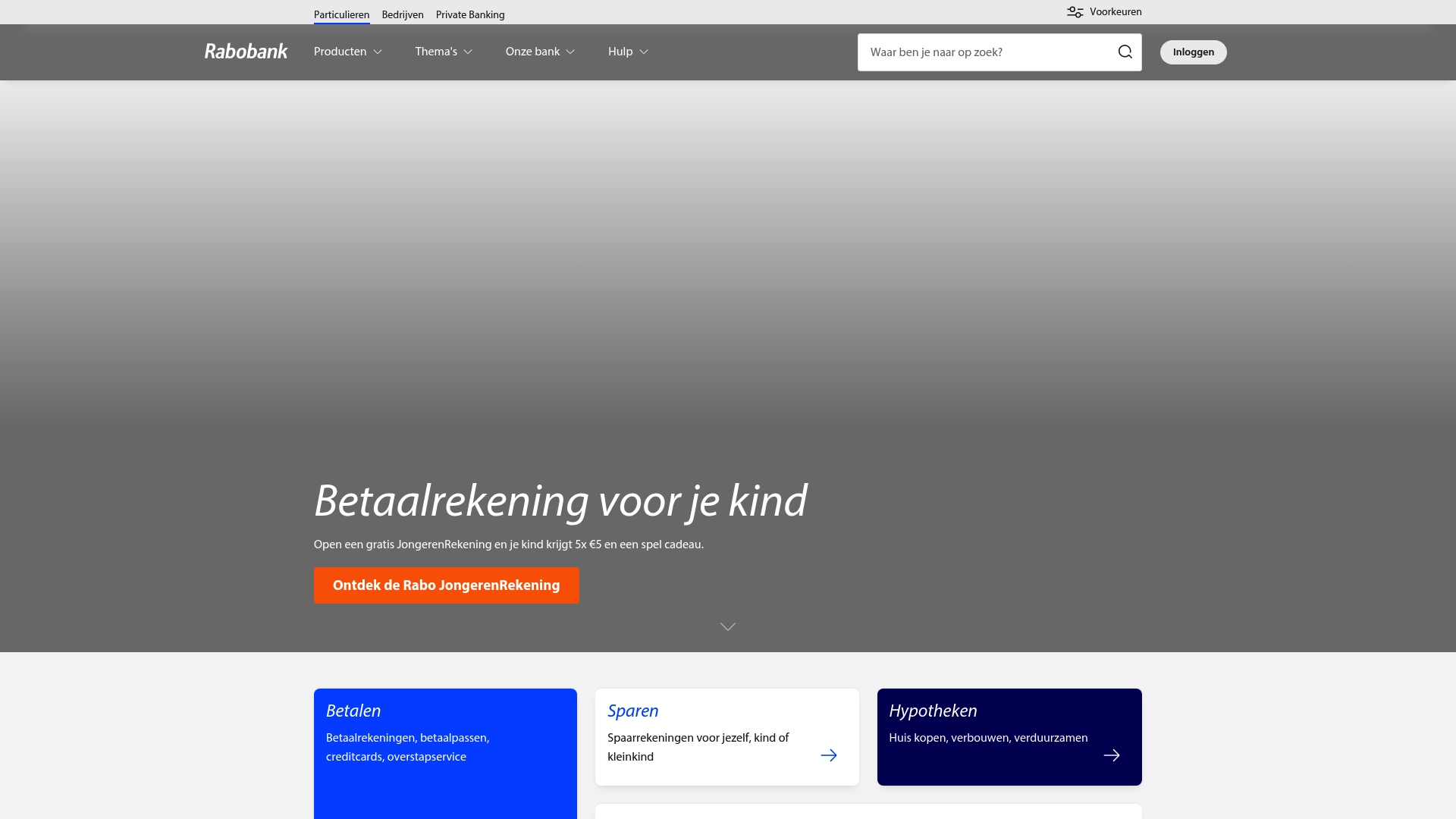1456x819 pixels.
Task: Expand the Producten dropdown menu
Action: click(347, 52)
